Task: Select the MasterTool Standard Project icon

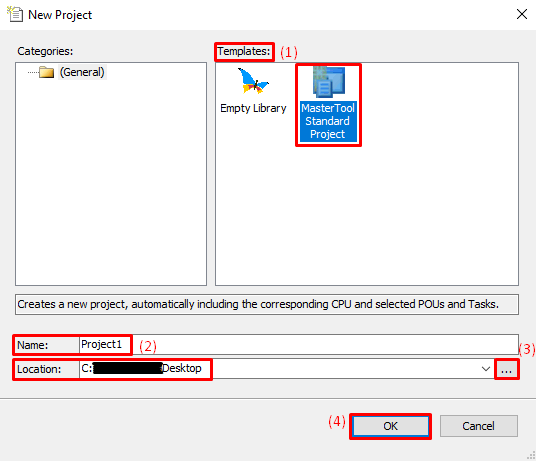Action: (x=329, y=82)
